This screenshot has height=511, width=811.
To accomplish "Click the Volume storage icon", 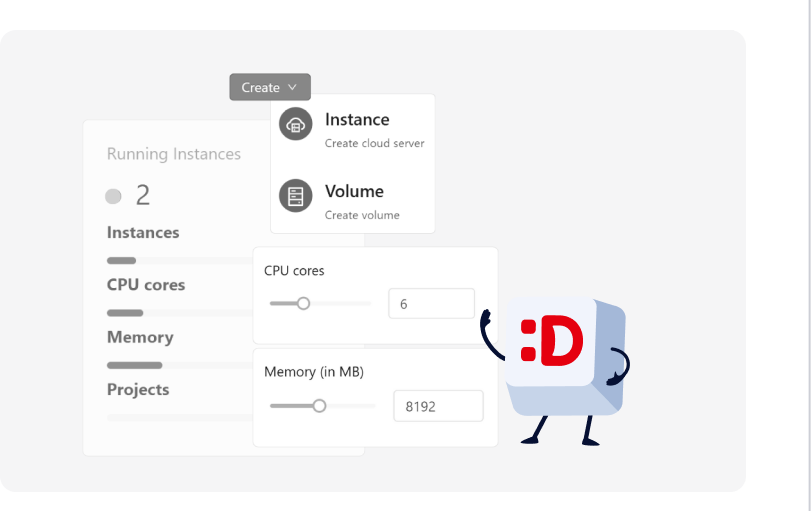I will 295,196.
